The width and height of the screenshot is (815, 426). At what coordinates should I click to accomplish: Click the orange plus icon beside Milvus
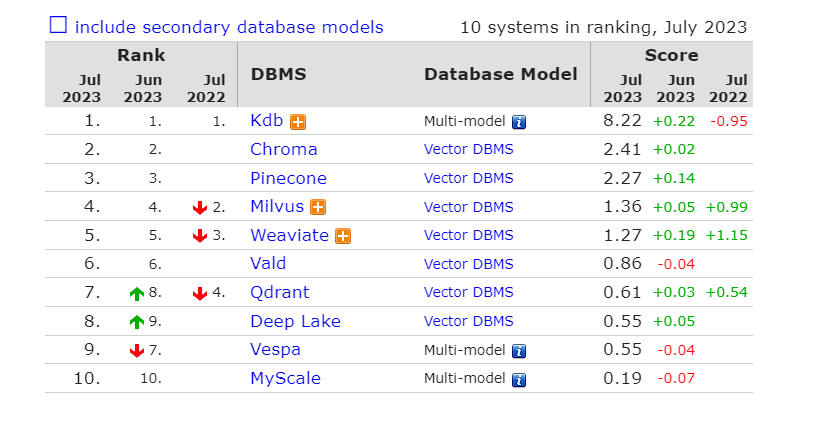click(318, 208)
